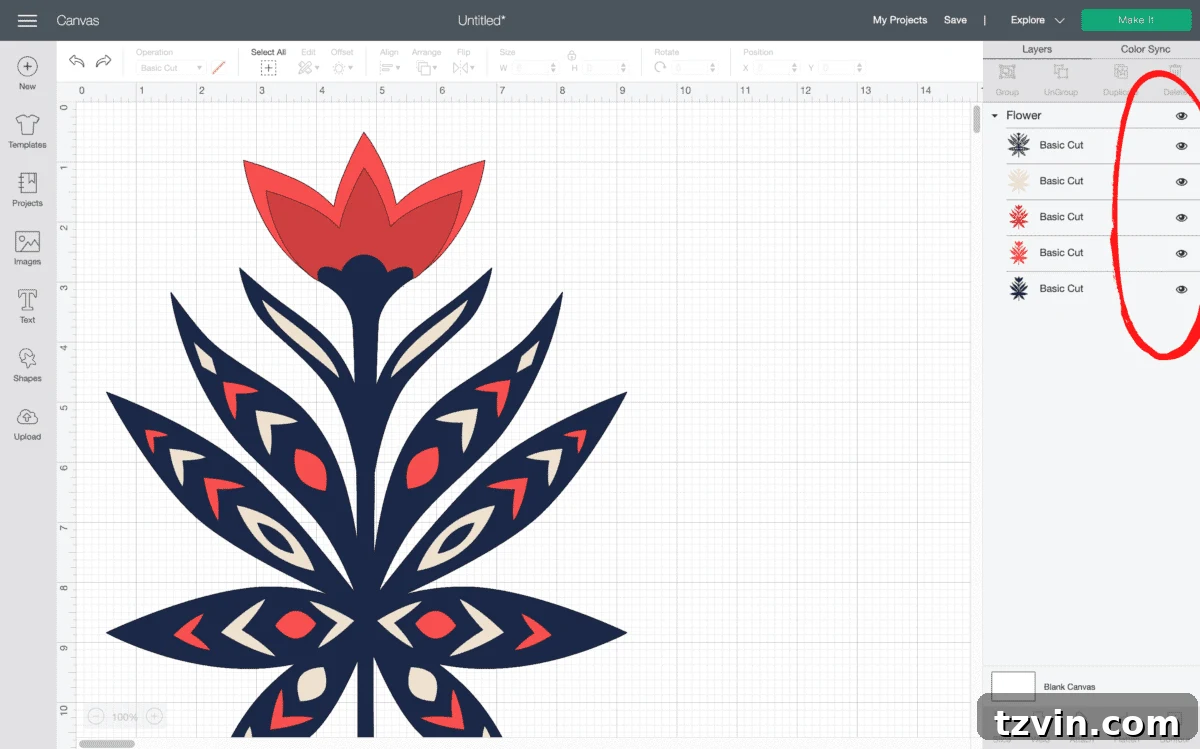Click the Rotate icon
This screenshot has width=1200, height=749.
[660, 67]
